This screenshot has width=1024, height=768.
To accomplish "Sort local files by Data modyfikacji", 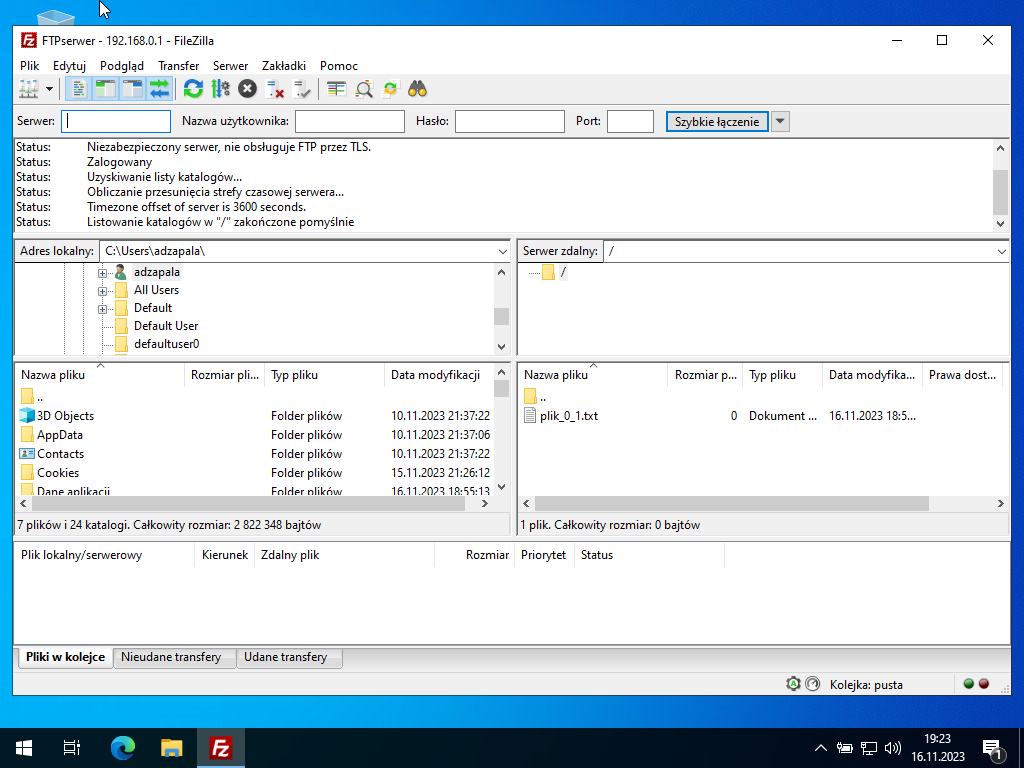I will [439, 375].
